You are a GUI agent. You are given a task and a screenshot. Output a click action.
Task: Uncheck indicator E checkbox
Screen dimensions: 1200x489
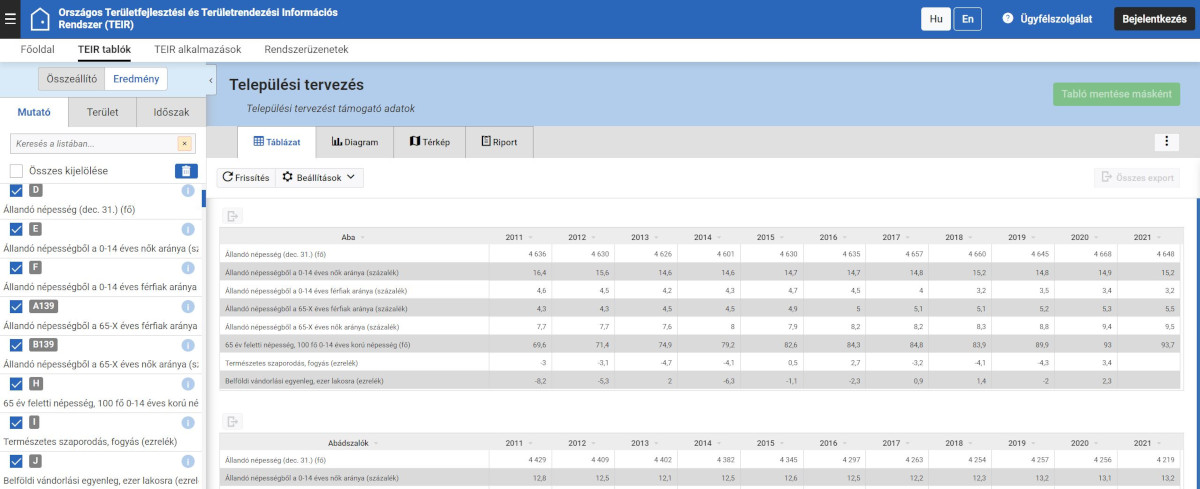click(17, 229)
